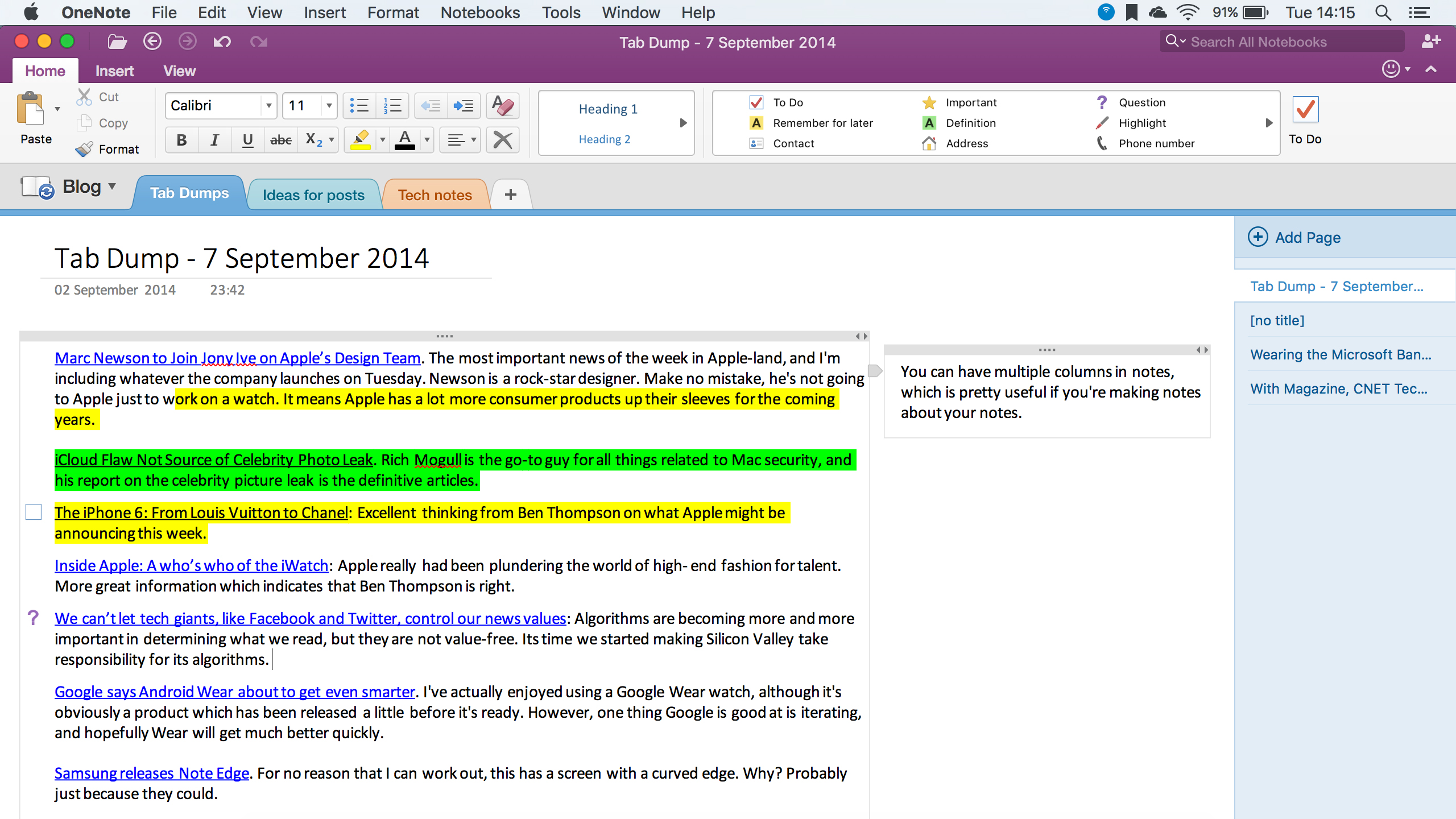Click the Copy icon
Viewport: 1456px width, 819px height.
coord(85,122)
